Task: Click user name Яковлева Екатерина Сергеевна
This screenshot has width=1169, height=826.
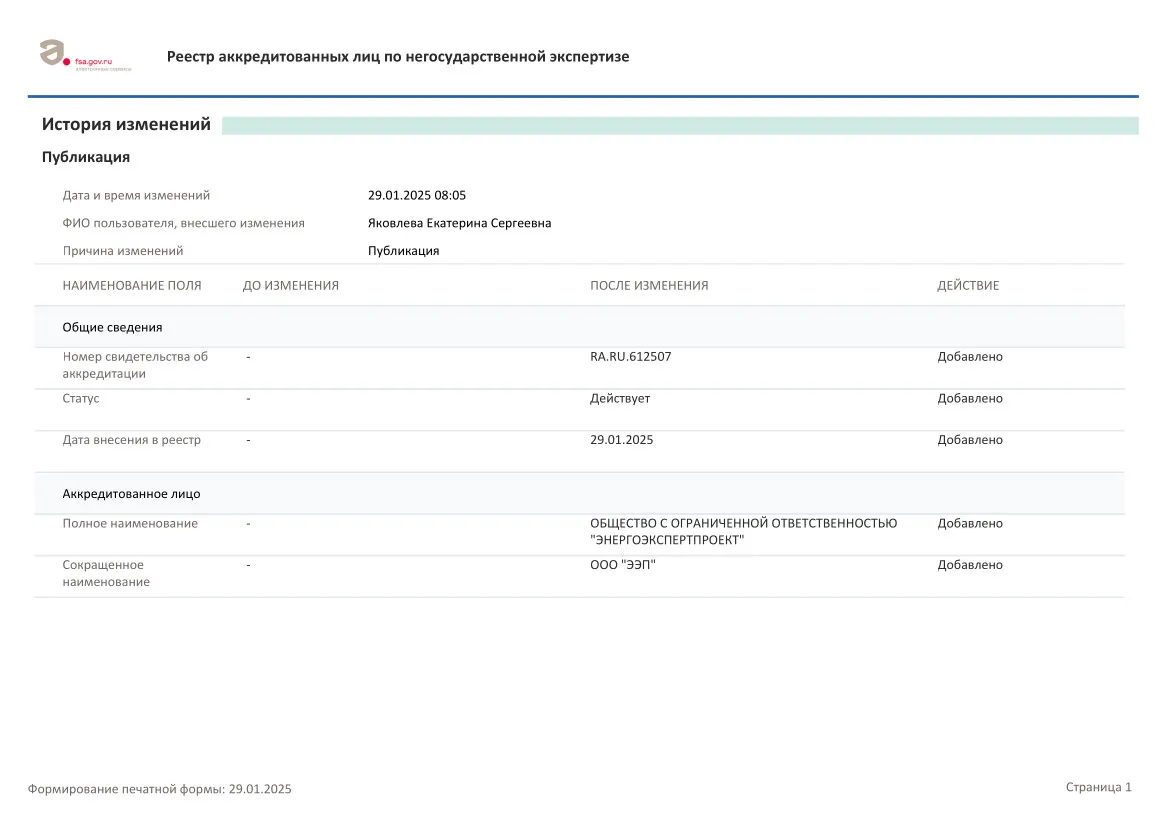Action: (x=459, y=223)
